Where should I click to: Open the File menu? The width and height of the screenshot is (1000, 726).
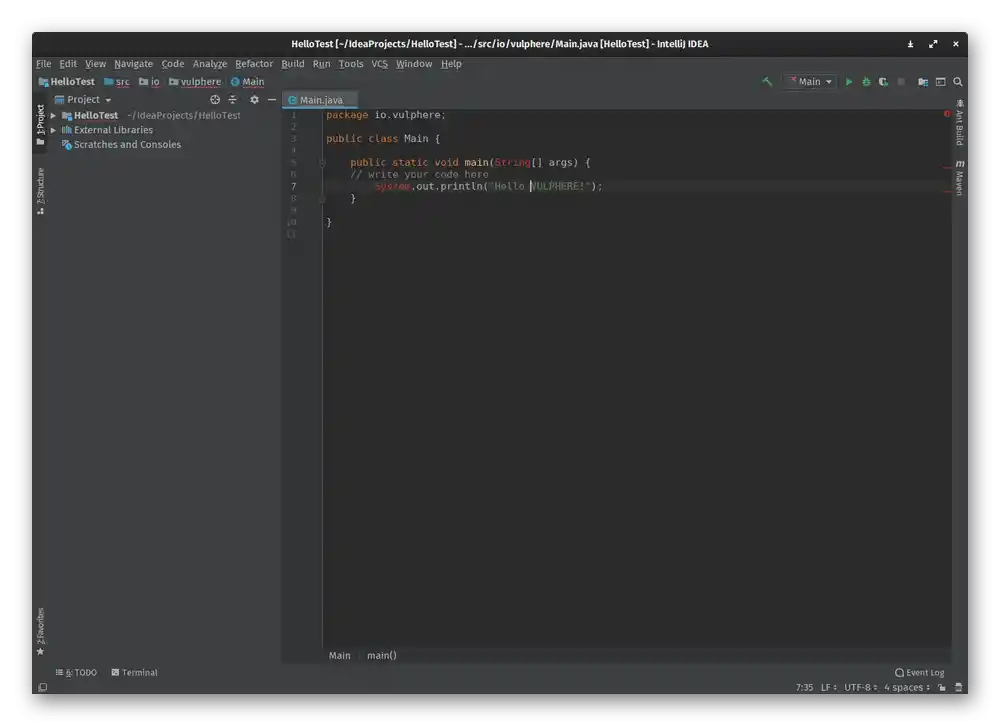pyautogui.click(x=43, y=64)
